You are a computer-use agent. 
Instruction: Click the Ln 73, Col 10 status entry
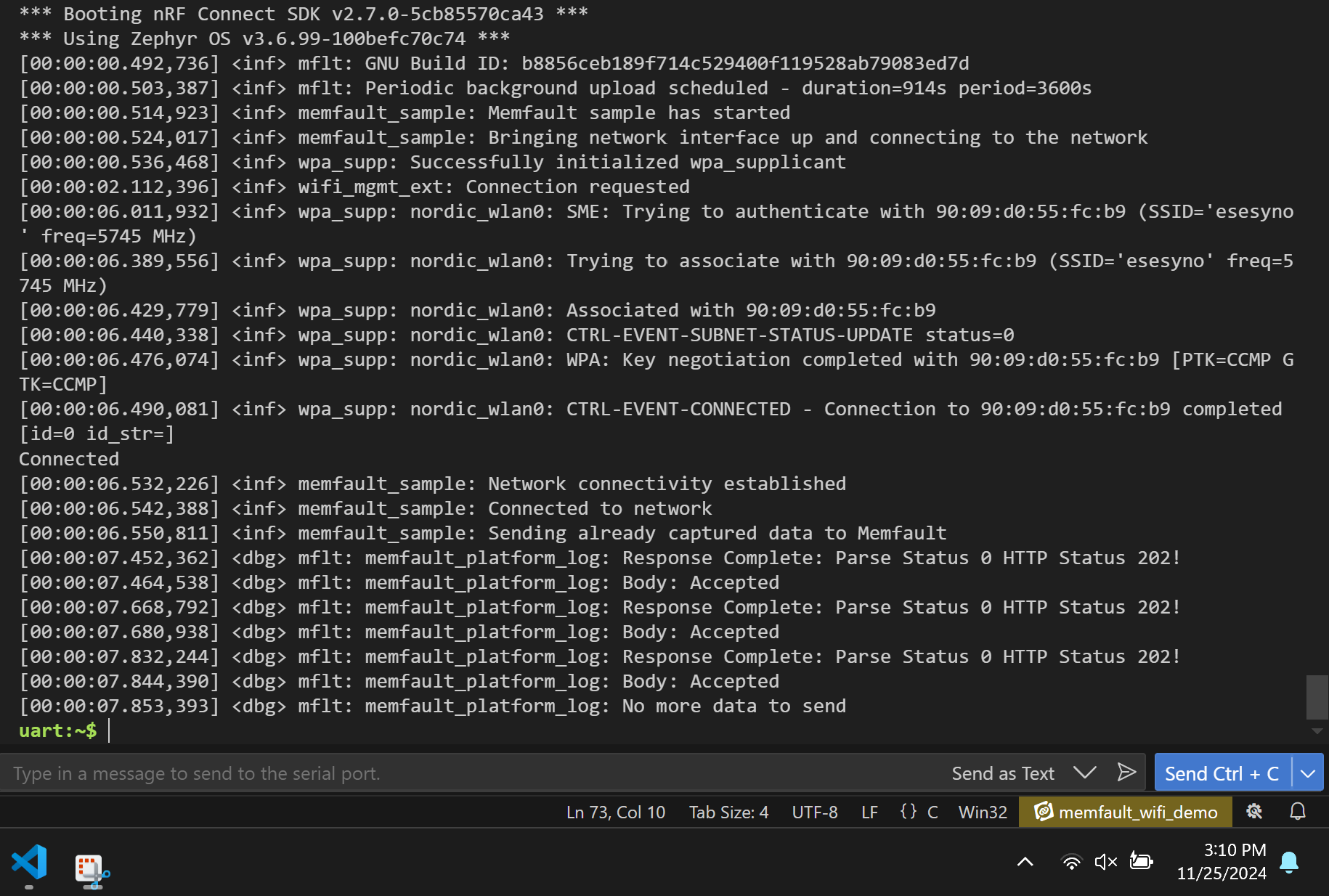click(616, 812)
